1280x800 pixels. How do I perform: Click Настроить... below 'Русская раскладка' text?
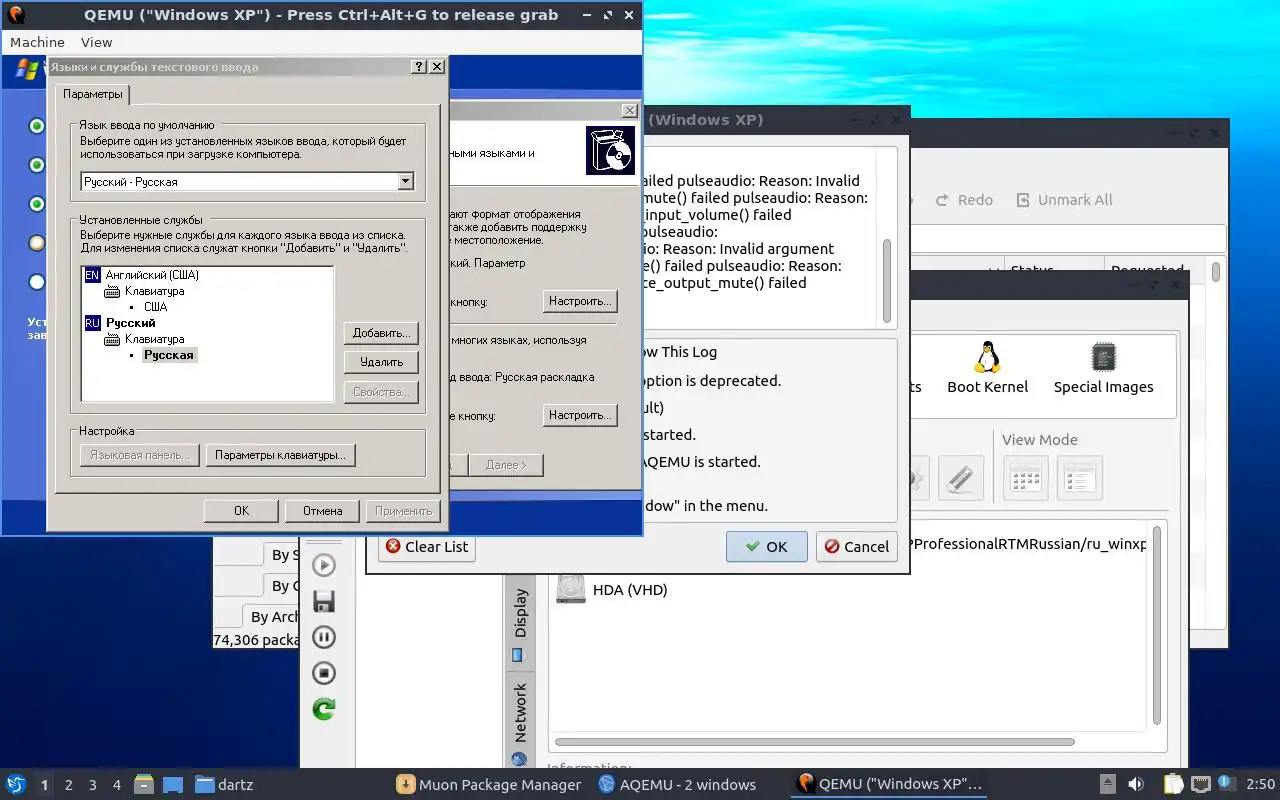(x=580, y=414)
